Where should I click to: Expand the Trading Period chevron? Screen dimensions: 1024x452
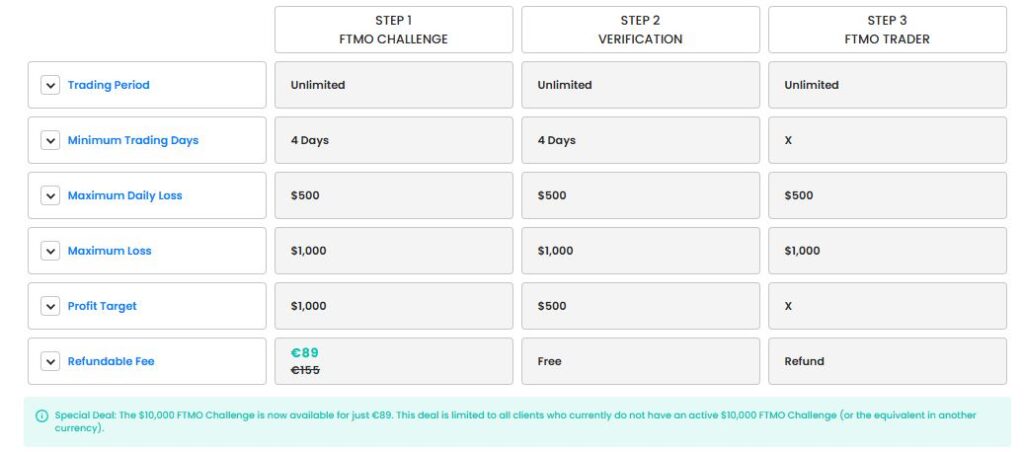pos(50,85)
